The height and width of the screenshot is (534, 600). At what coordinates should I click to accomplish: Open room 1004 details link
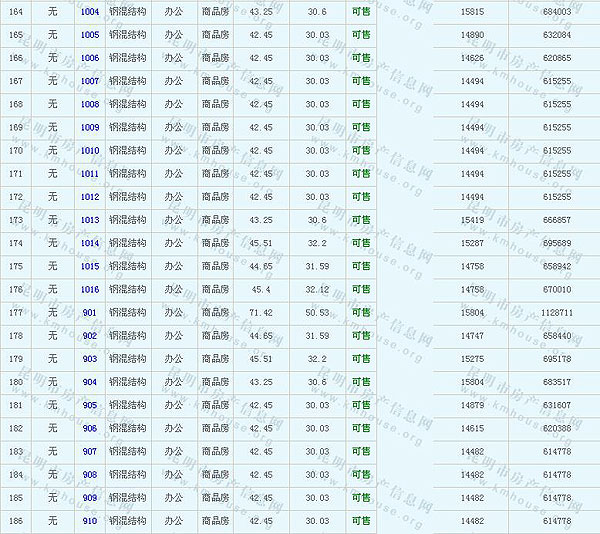pos(90,11)
